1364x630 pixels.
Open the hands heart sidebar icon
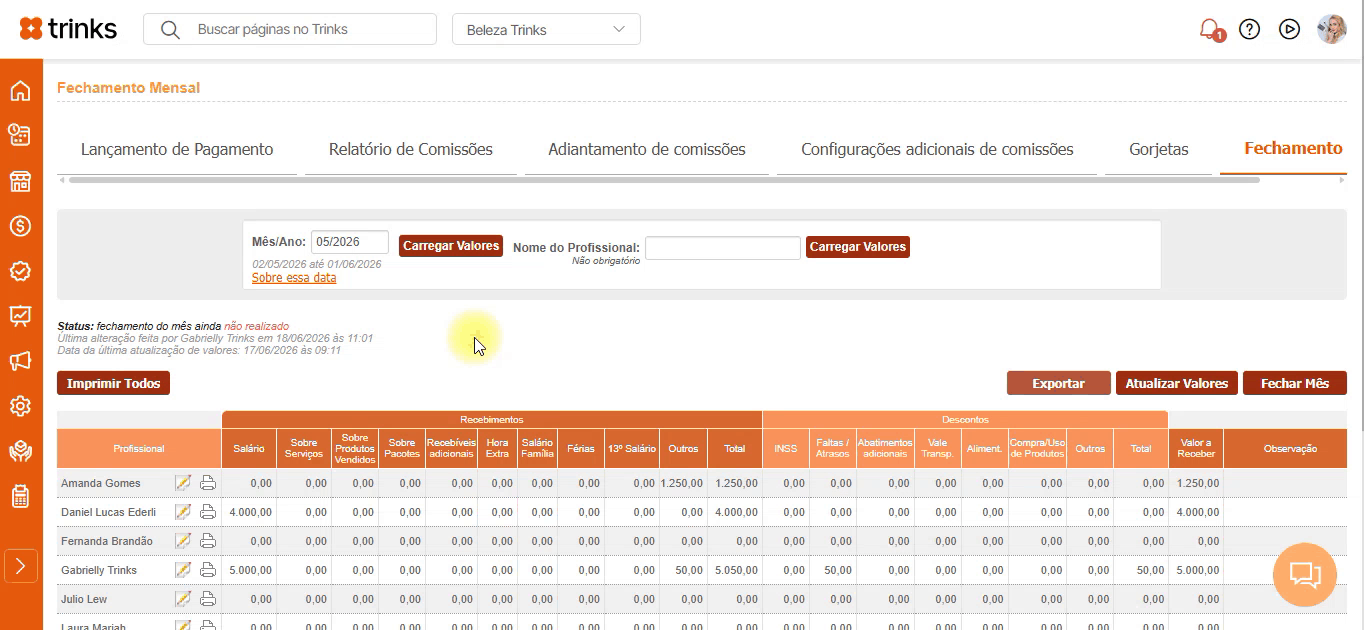coord(20,451)
